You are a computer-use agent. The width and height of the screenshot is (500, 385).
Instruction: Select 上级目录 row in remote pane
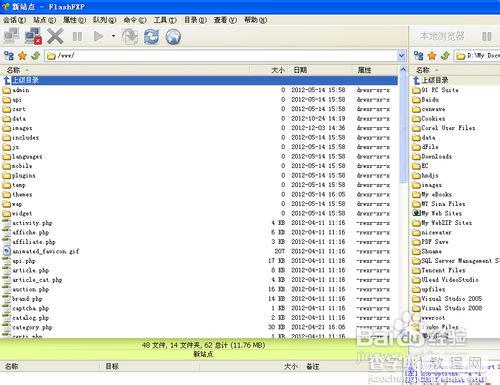pyautogui.click(x=199, y=80)
